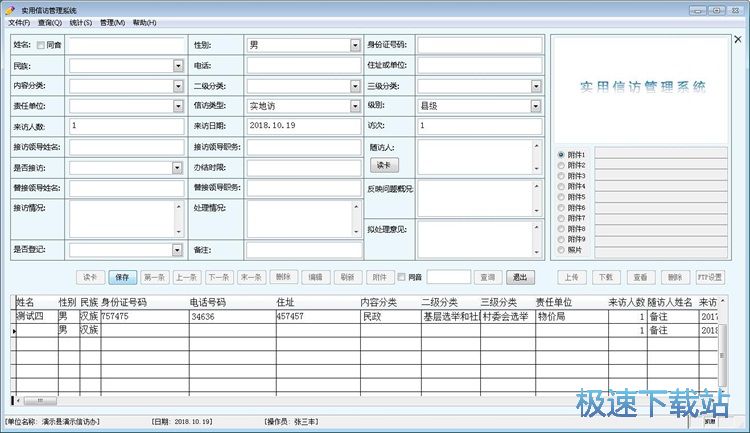
Task: Select the 附件6 radio button
Action: pyautogui.click(x=561, y=208)
